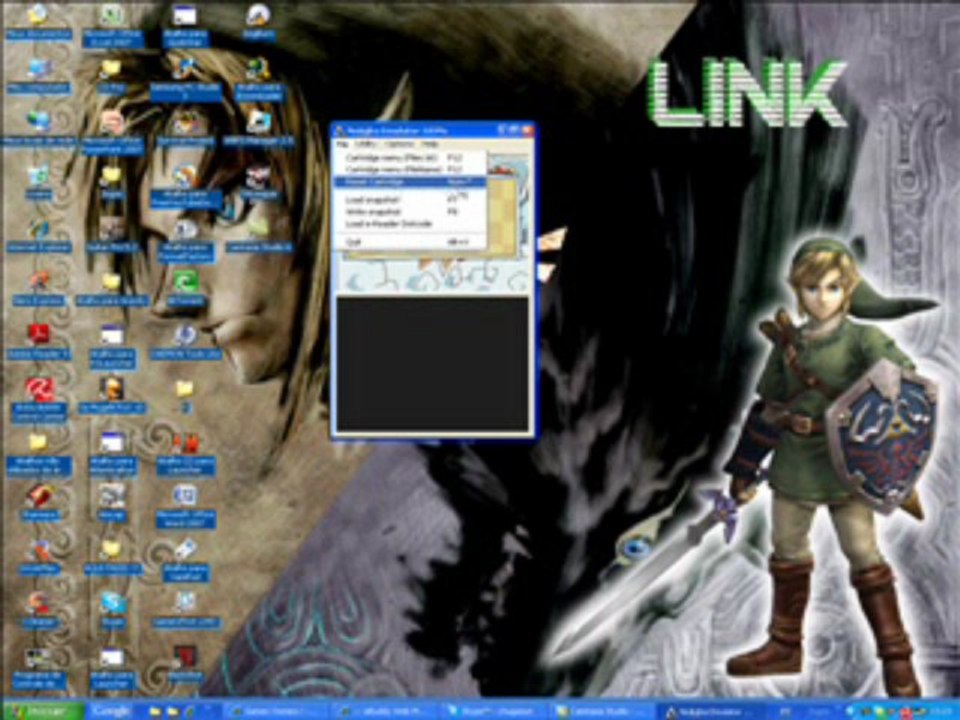
Task: Switch to the Camtasia Studio taskbar button
Action: 600,712
